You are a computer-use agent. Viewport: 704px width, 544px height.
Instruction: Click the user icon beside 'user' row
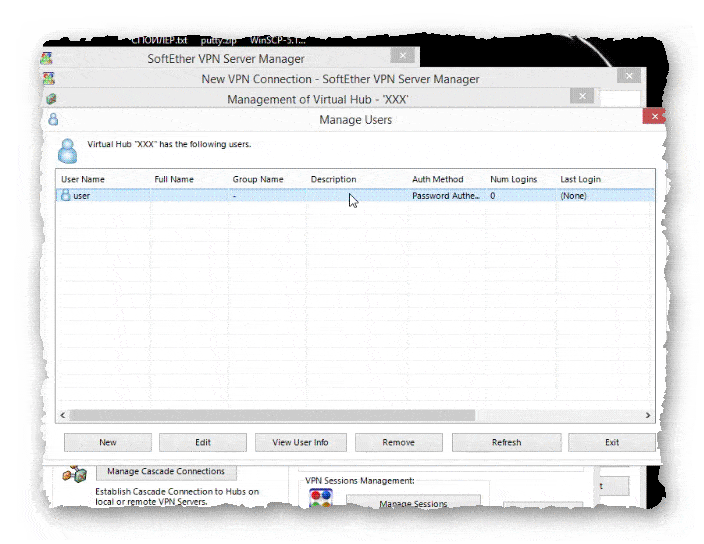click(66, 195)
